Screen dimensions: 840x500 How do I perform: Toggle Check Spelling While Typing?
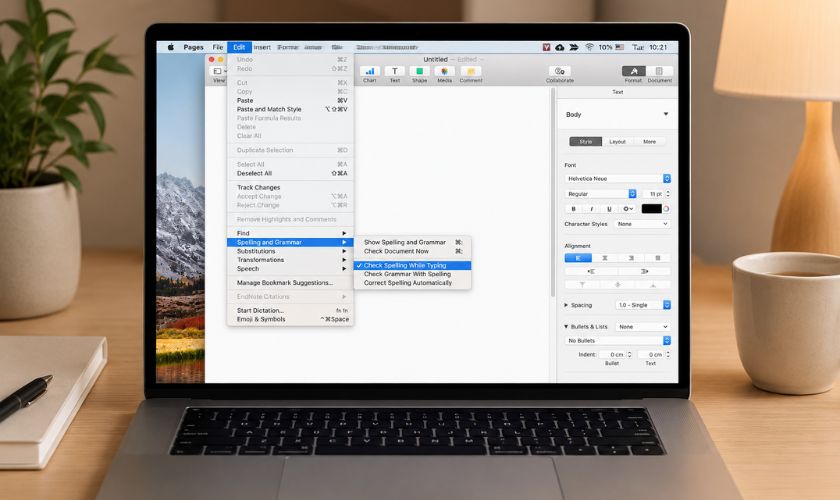coord(412,265)
